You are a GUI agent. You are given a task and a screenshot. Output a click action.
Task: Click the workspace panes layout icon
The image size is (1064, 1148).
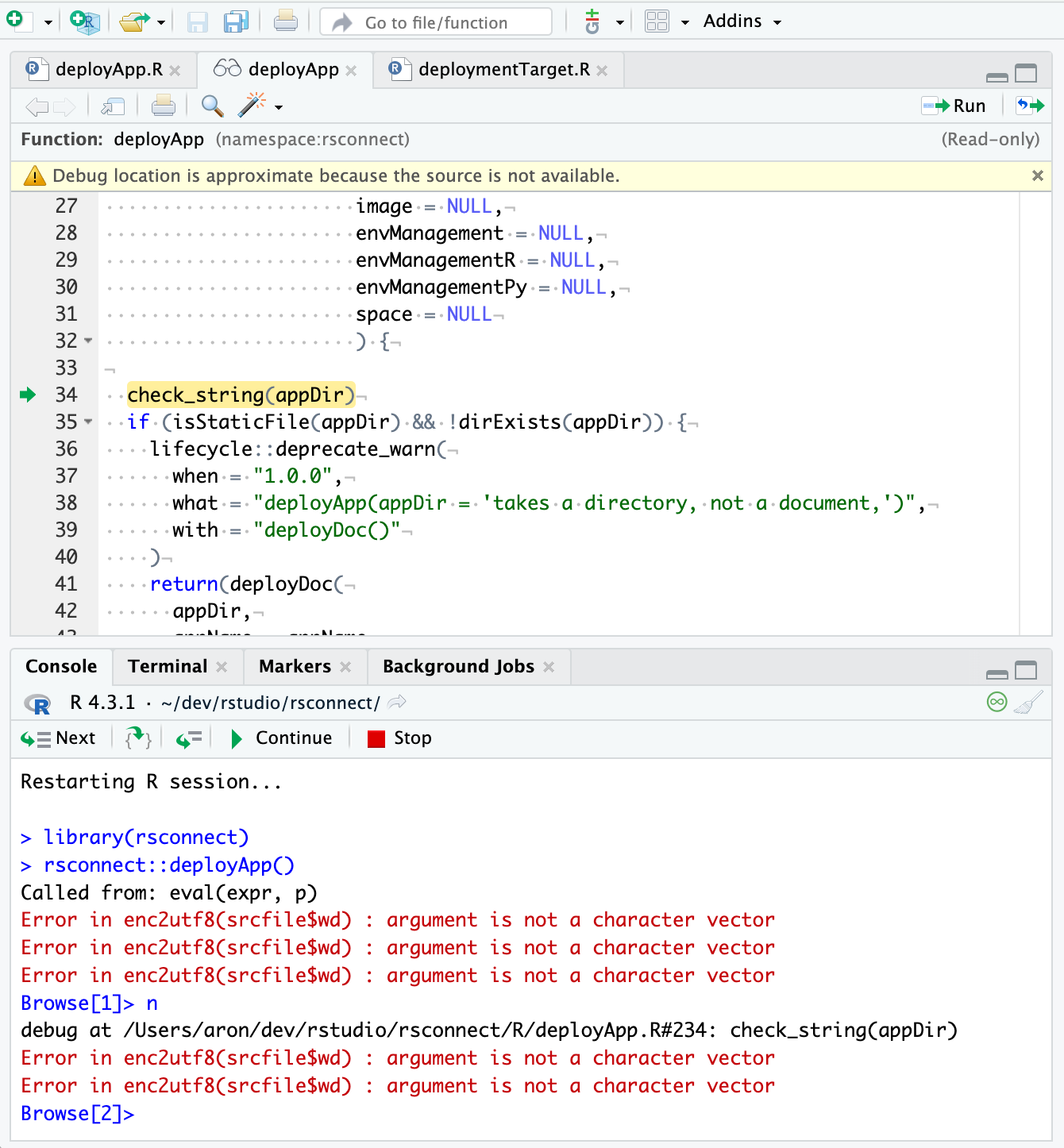pos(657,21)
